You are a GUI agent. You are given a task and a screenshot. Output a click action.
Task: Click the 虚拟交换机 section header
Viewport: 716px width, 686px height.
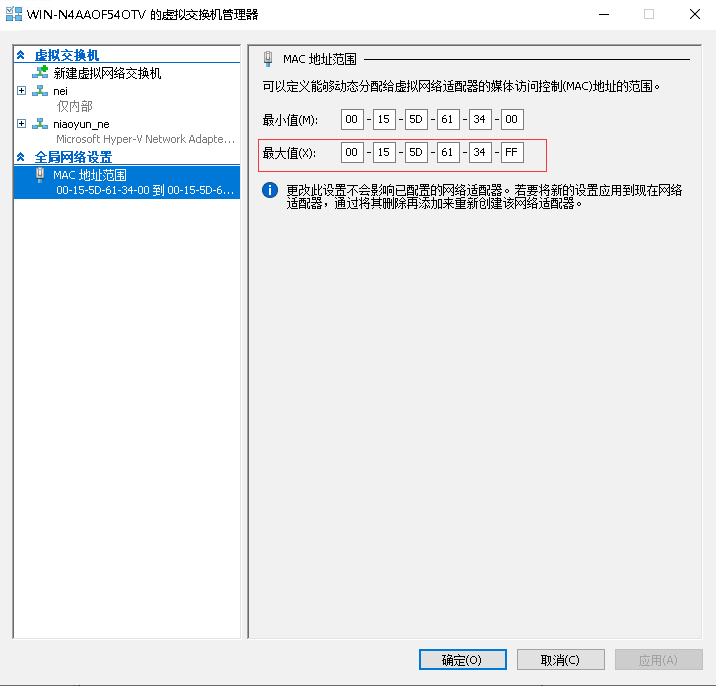tap(67, 55)
